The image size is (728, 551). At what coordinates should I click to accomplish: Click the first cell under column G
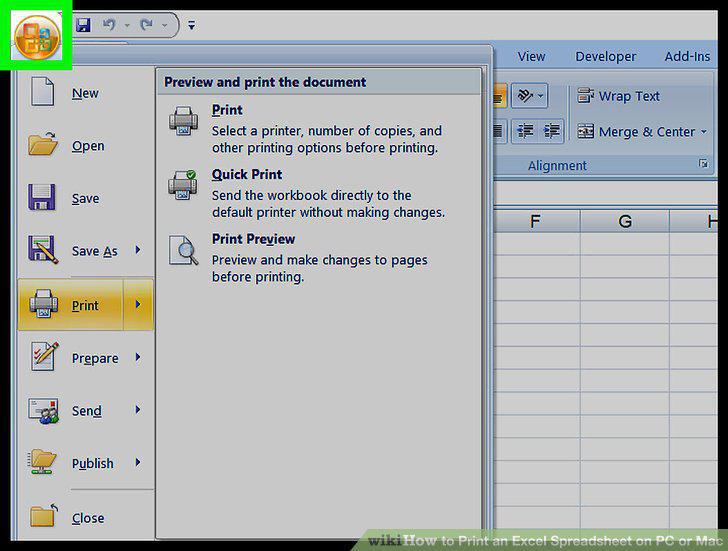(x=625, y=243)
